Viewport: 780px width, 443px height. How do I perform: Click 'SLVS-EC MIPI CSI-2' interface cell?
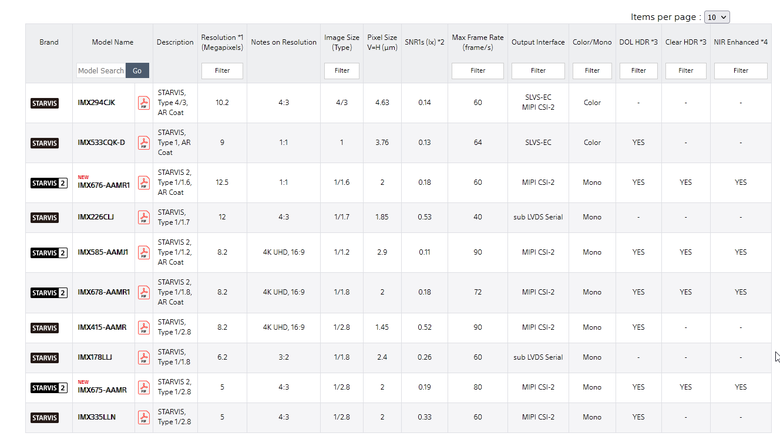point(538,102)
